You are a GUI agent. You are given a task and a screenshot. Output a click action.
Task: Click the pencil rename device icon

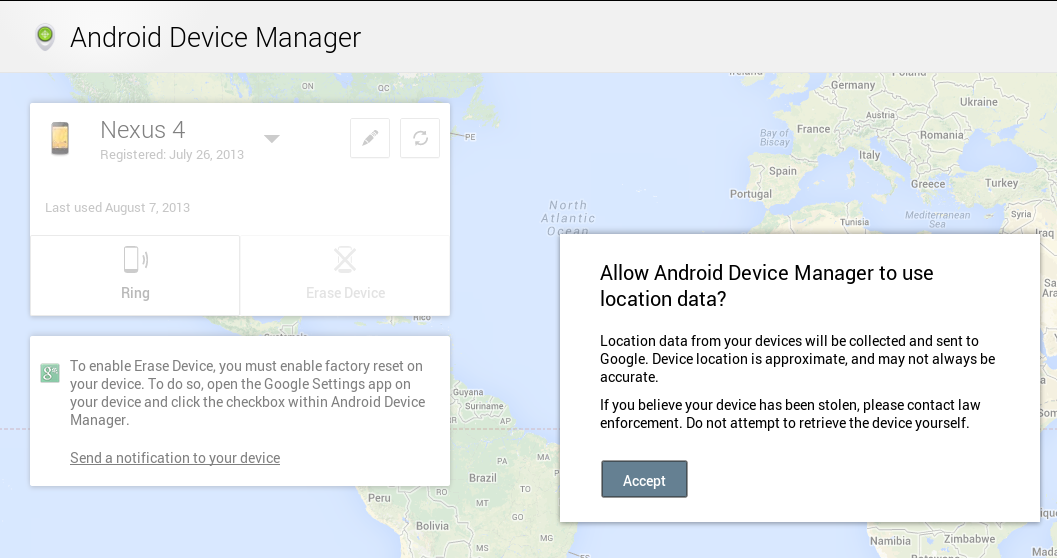tap(370, 138)
